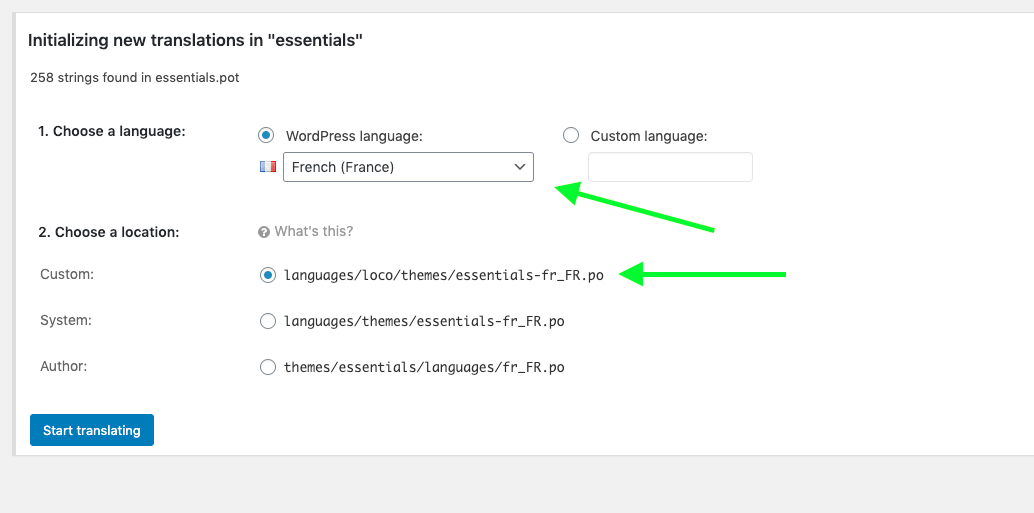Click the Custom language text field

pyautogui.click(x=670, y=167)
